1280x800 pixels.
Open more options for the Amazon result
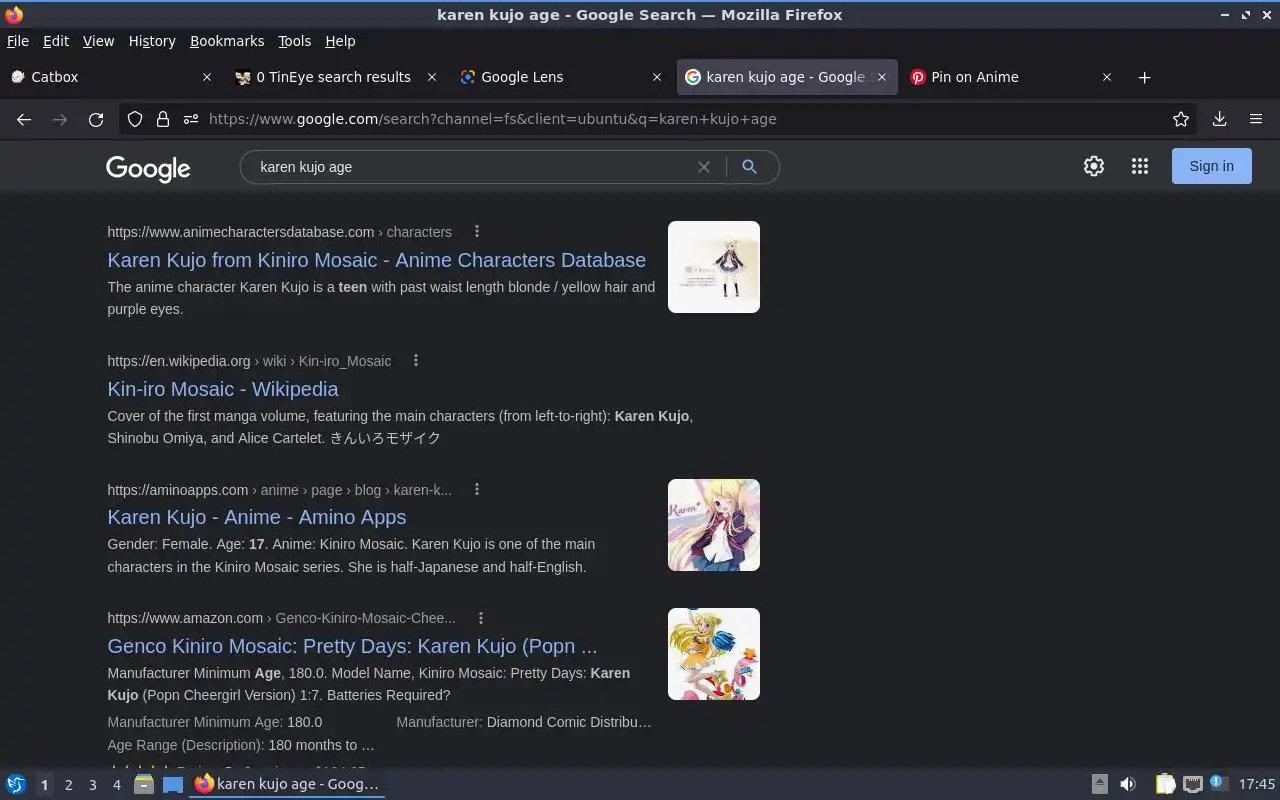pyautogui.click(x=481, y=618)
